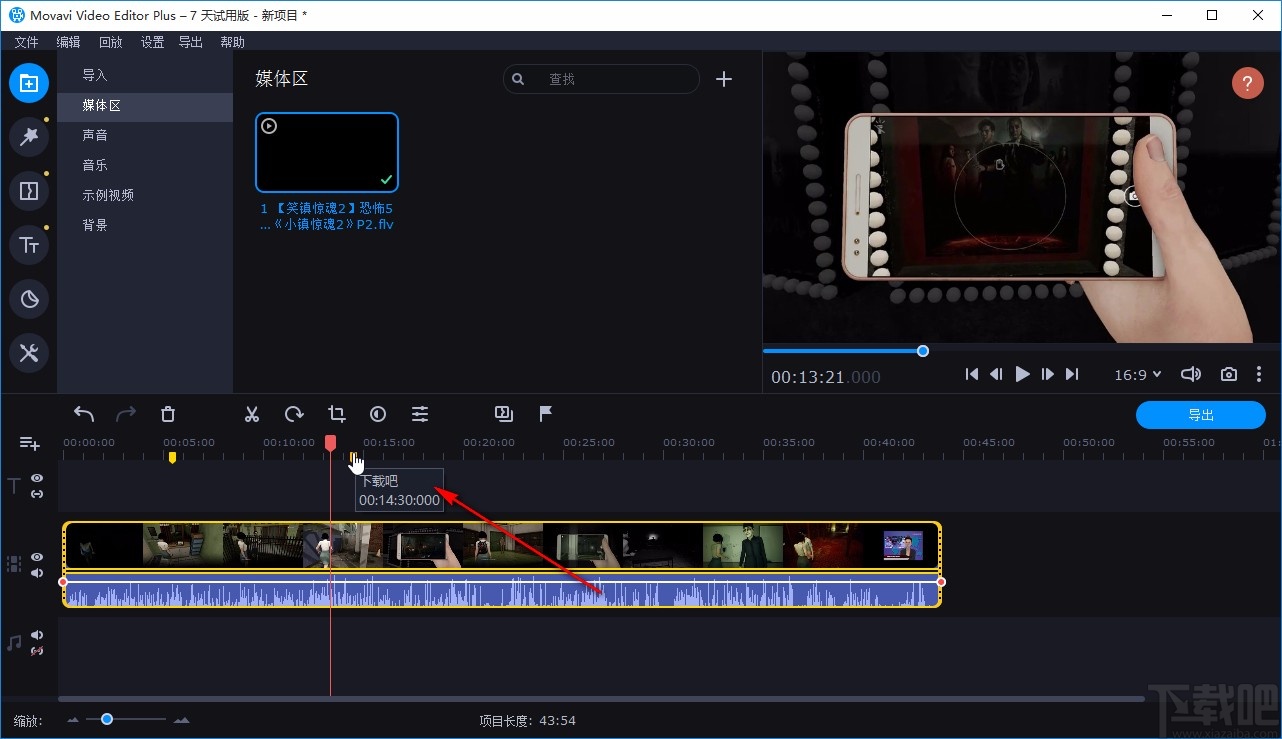The width and height of the screenshot is (1282, 739).
Task: Rotate the clip with the rotate icon
Action: tap(294, 414)
